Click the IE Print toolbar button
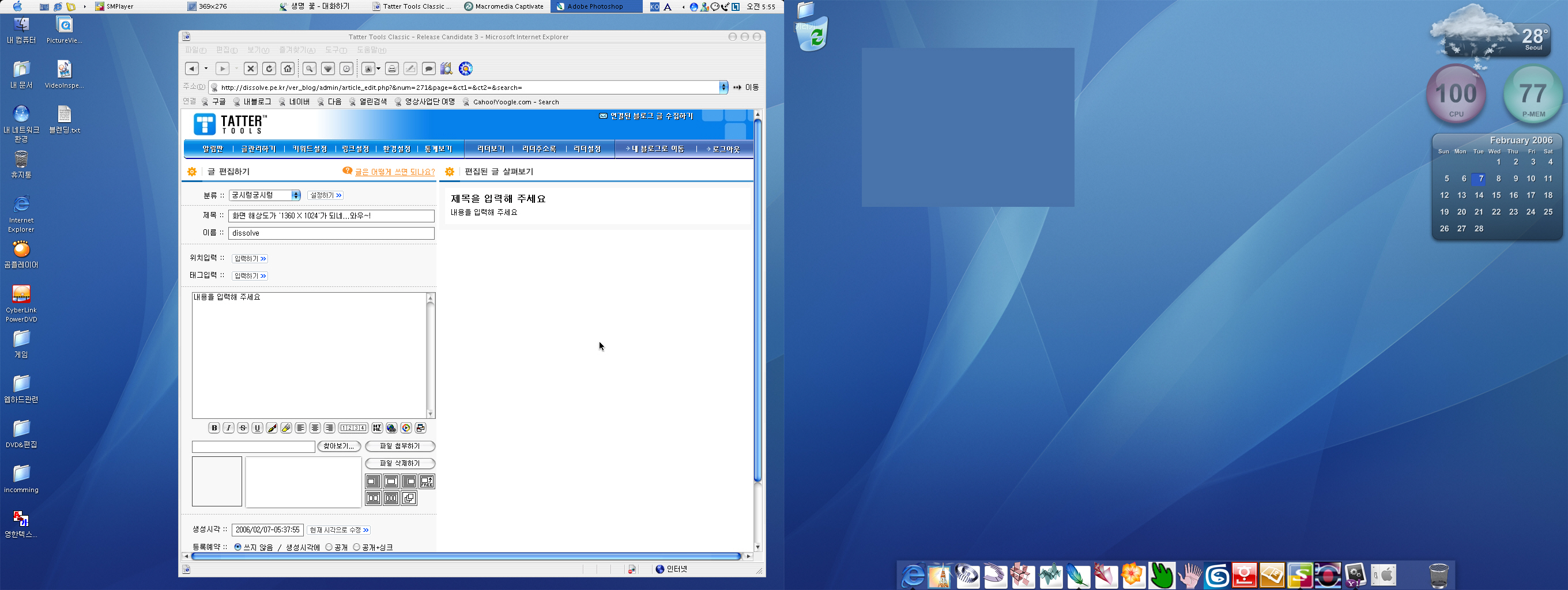Screen dimensions: 1568x590 click(x=392, y=69)
